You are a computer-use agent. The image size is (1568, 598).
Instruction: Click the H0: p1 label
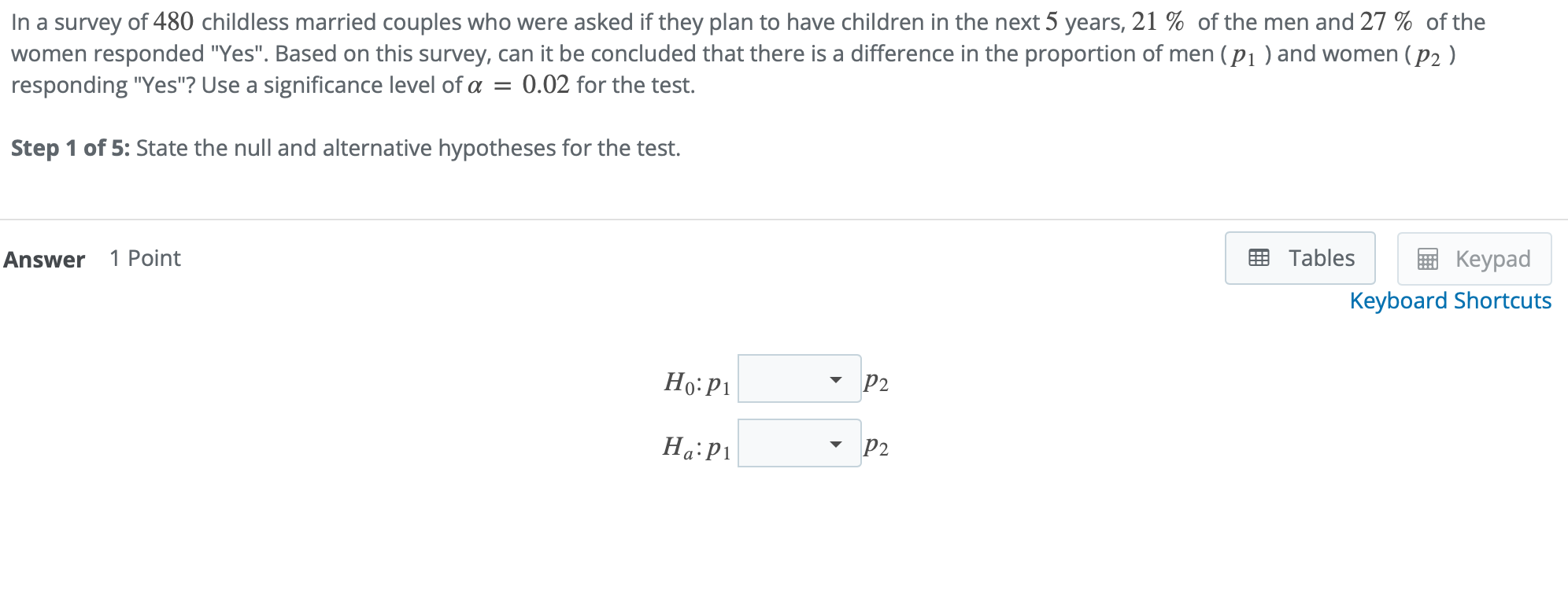pyautogui.click(x=697, y=383)
